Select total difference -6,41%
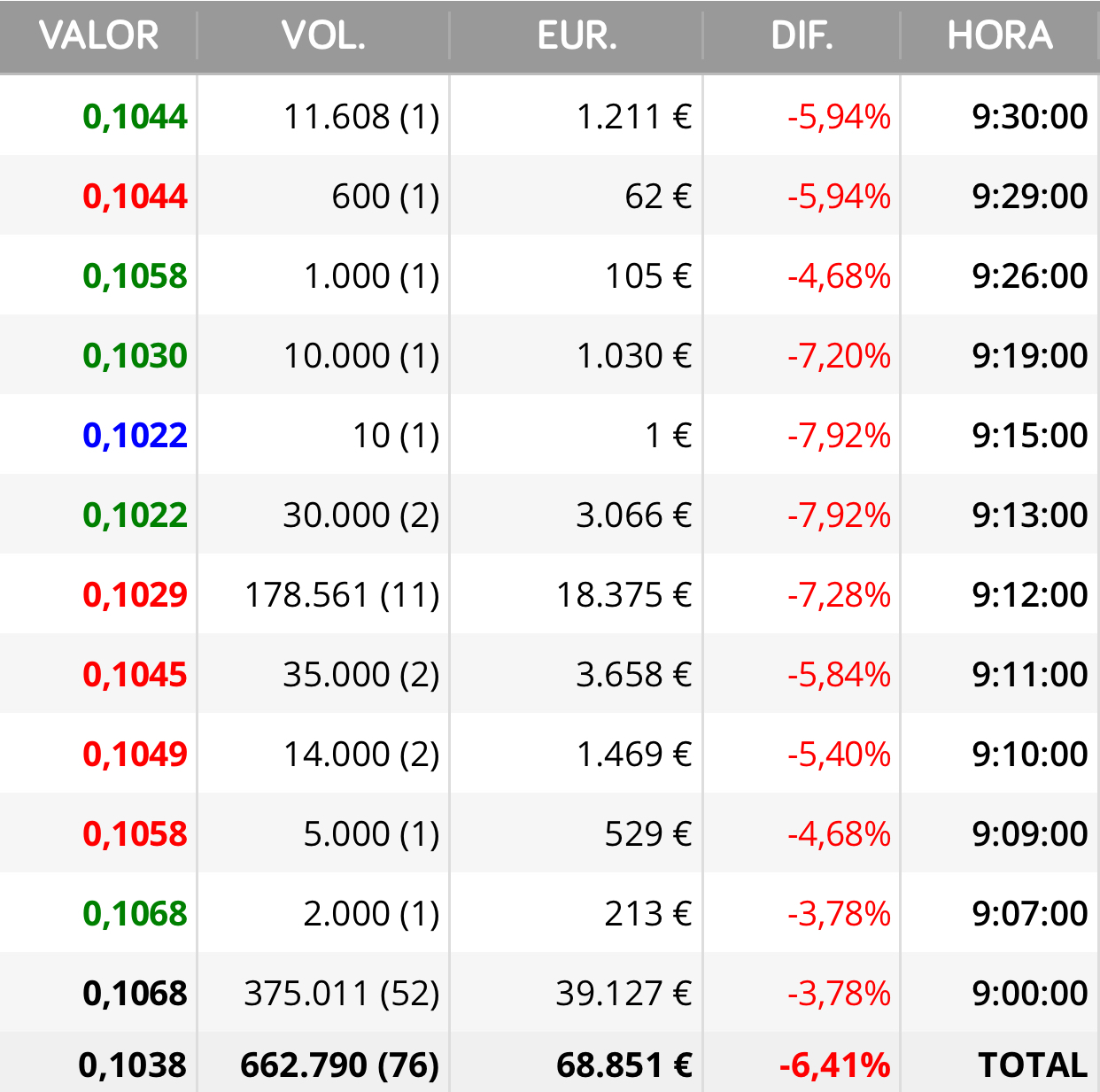 [835, 1065]
